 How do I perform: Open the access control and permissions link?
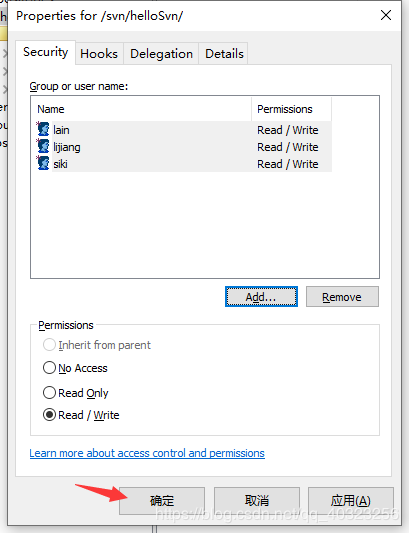pos(147,453)
